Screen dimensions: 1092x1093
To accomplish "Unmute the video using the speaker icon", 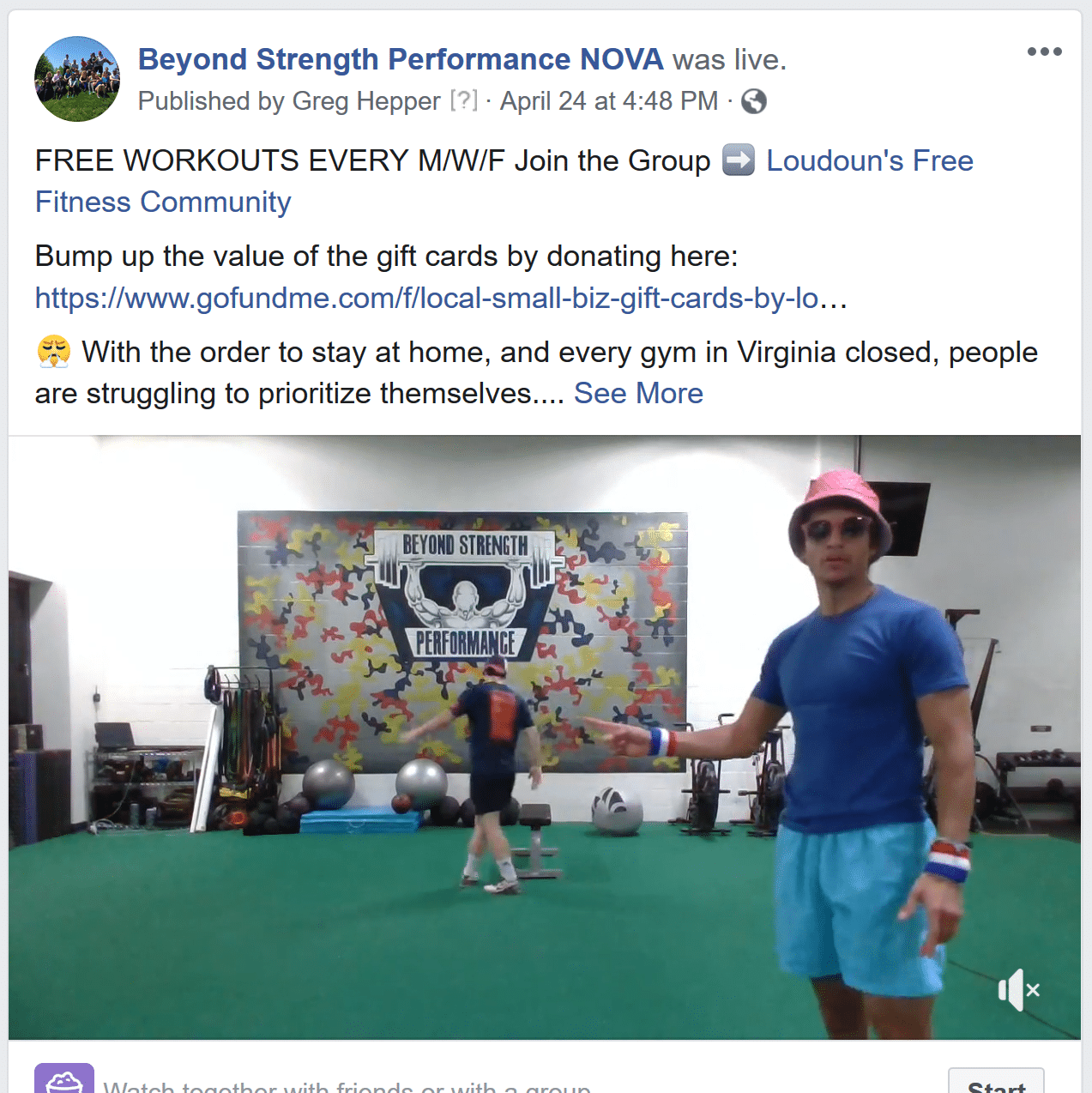I will point(1019,990).
